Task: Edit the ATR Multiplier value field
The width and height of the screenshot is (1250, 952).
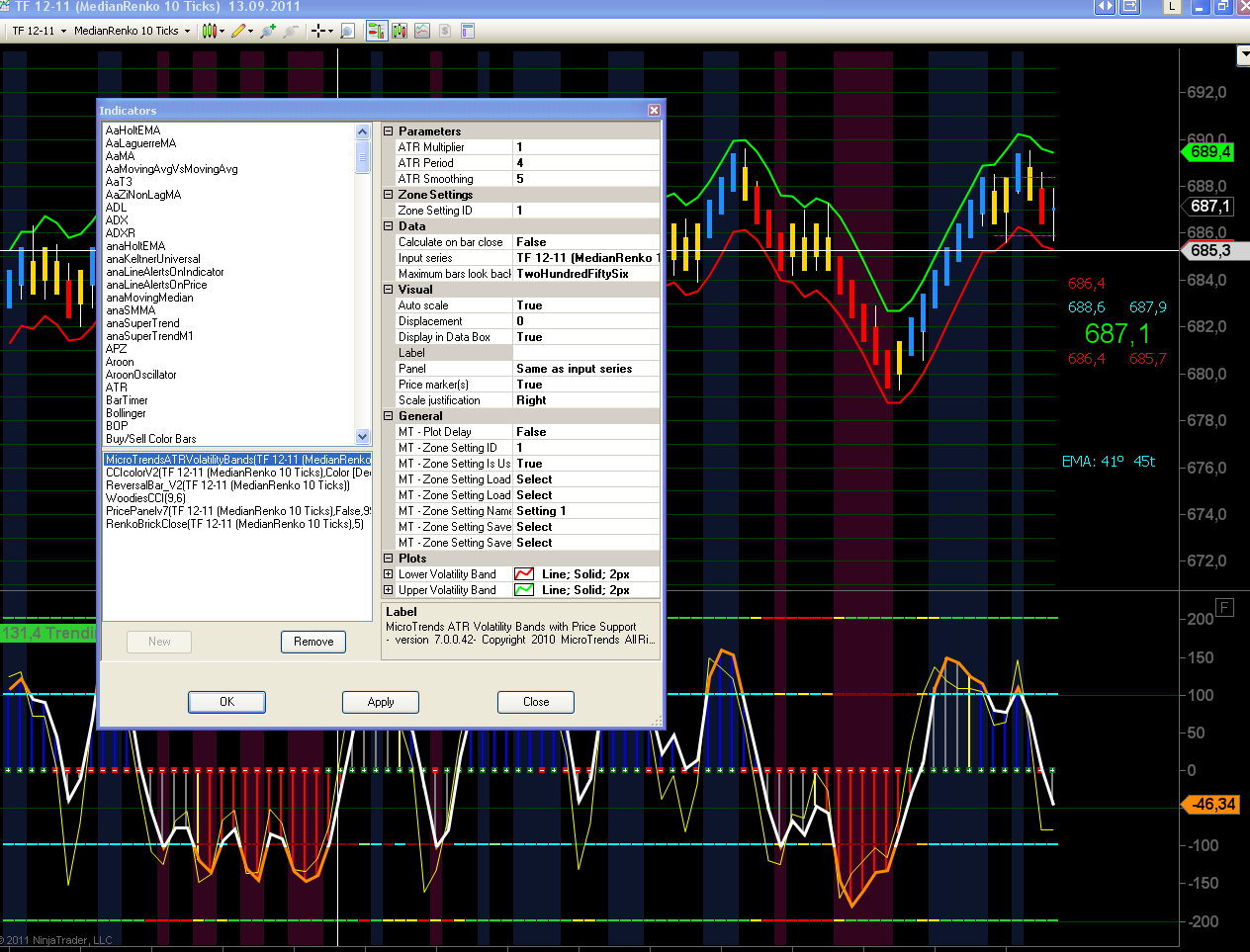Action: pos(585,146)
